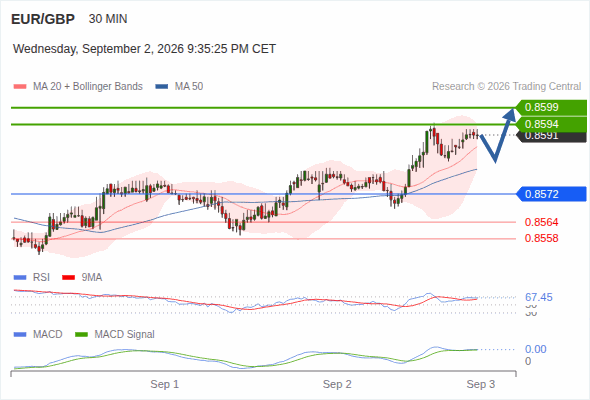Viewport: 590px width, 400px height.
Task: Click the MACD zero axis label
Action: click(528, 361)
